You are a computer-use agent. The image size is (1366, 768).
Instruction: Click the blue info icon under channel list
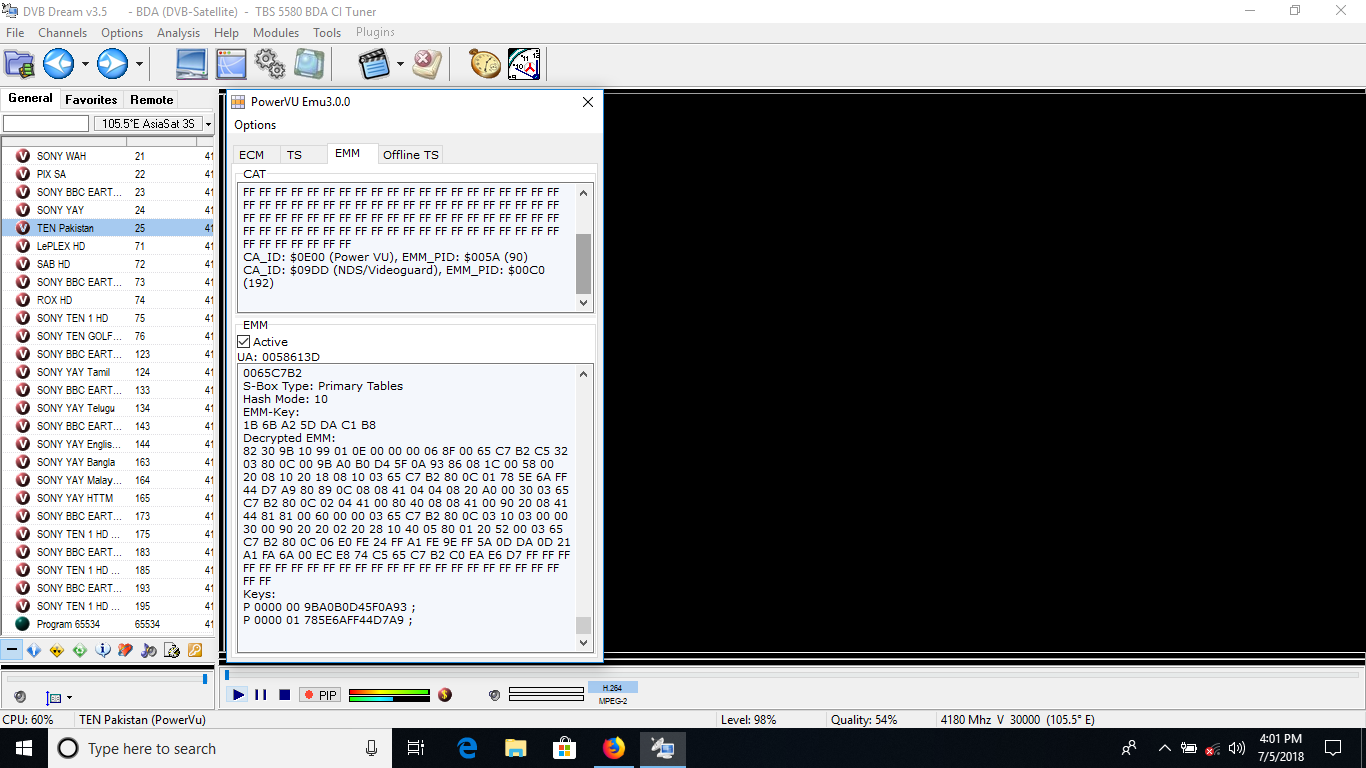point(102,650)
